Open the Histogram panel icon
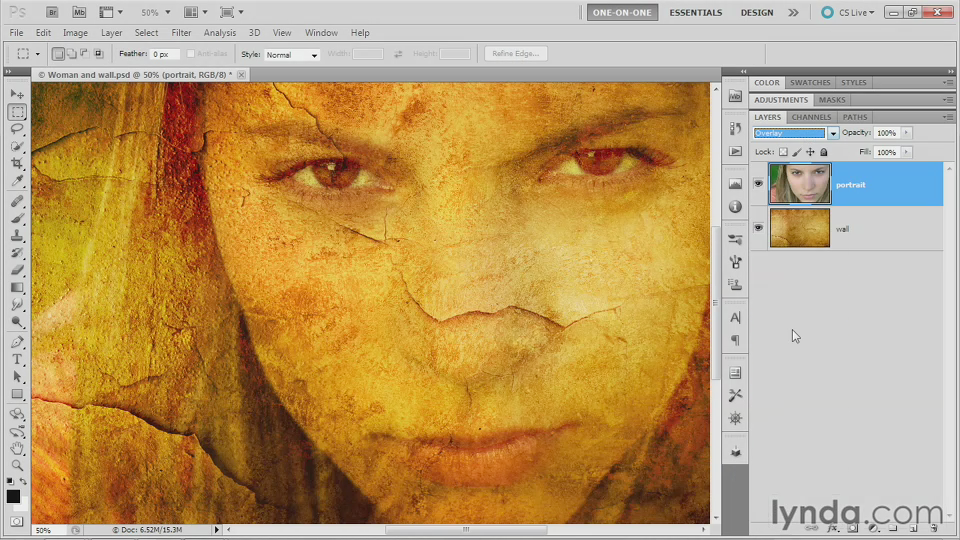Screen dimensions: 960x540 click(x=735, y=184)
